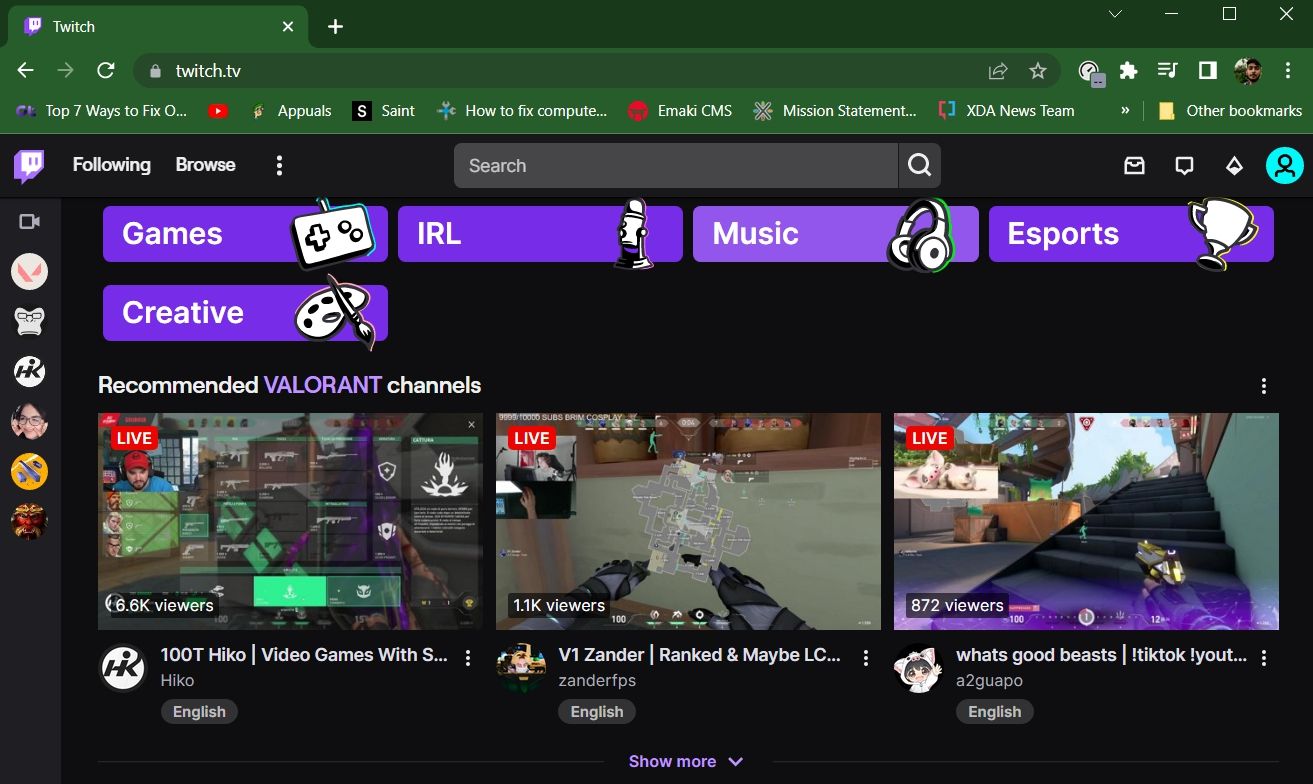Open the woman-with-glasses avatar channel in sidebar

click(29, 421)
